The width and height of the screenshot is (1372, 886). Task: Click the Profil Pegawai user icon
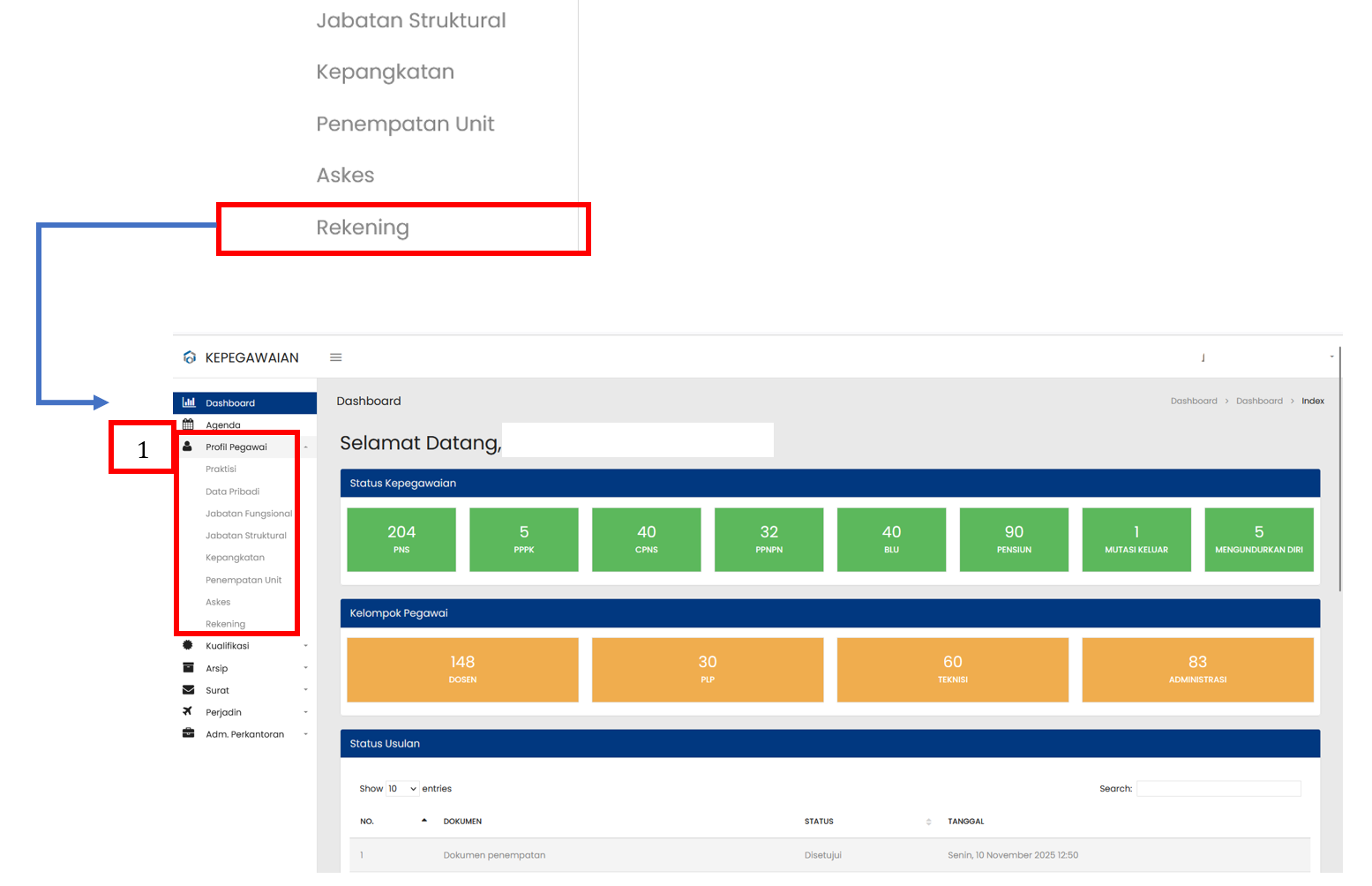188,447
